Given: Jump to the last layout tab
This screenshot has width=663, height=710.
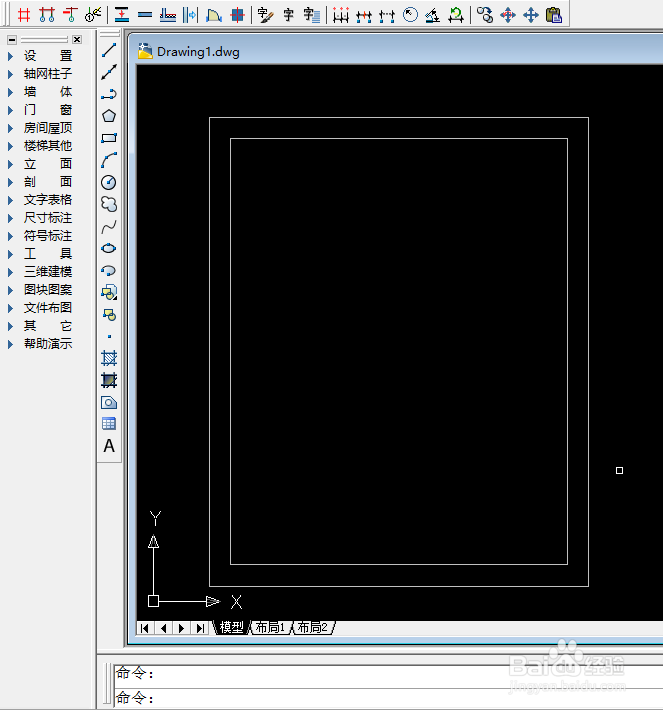Looking at the screenshot, I should click(200, 628).
